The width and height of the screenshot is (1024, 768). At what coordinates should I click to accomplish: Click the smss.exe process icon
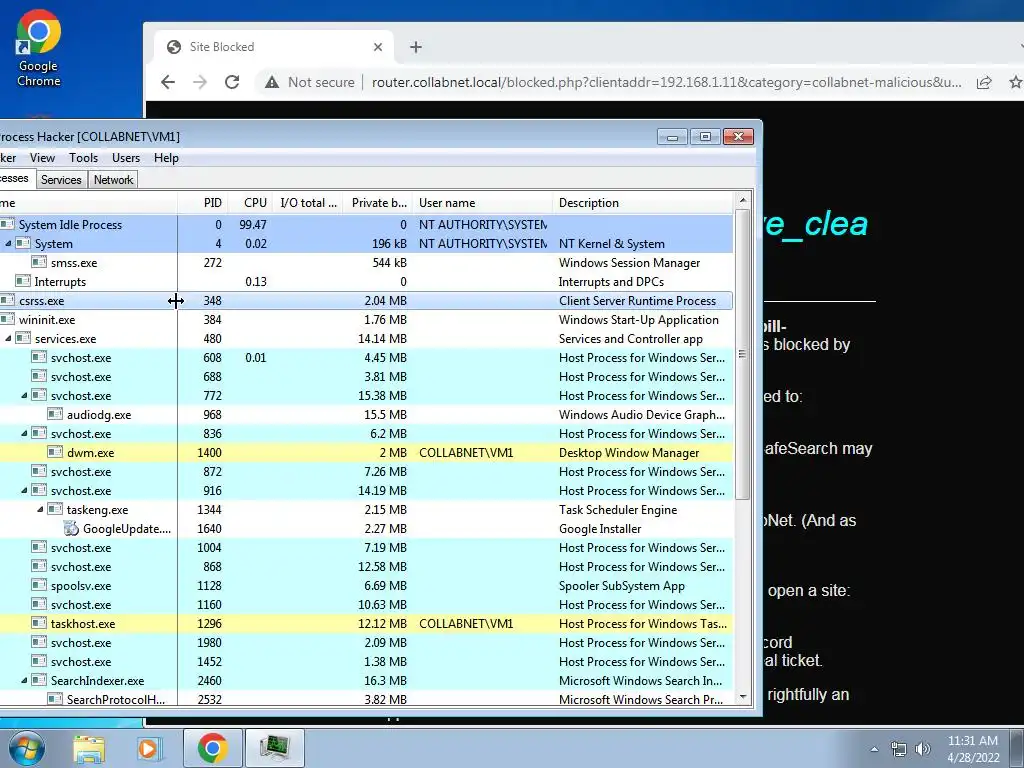point(39,262)
